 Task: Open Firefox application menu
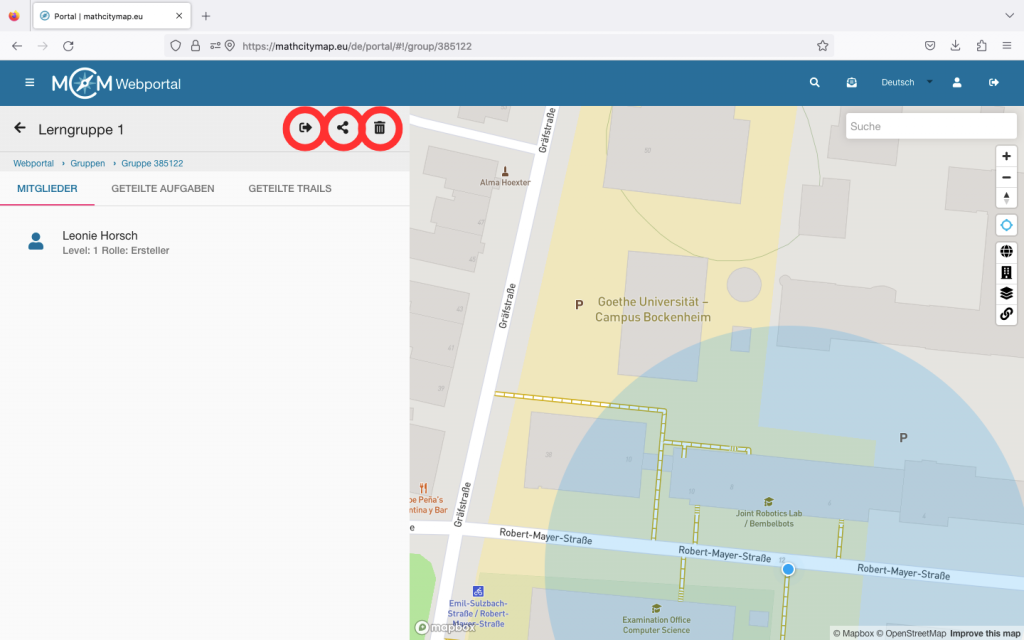1006,46
